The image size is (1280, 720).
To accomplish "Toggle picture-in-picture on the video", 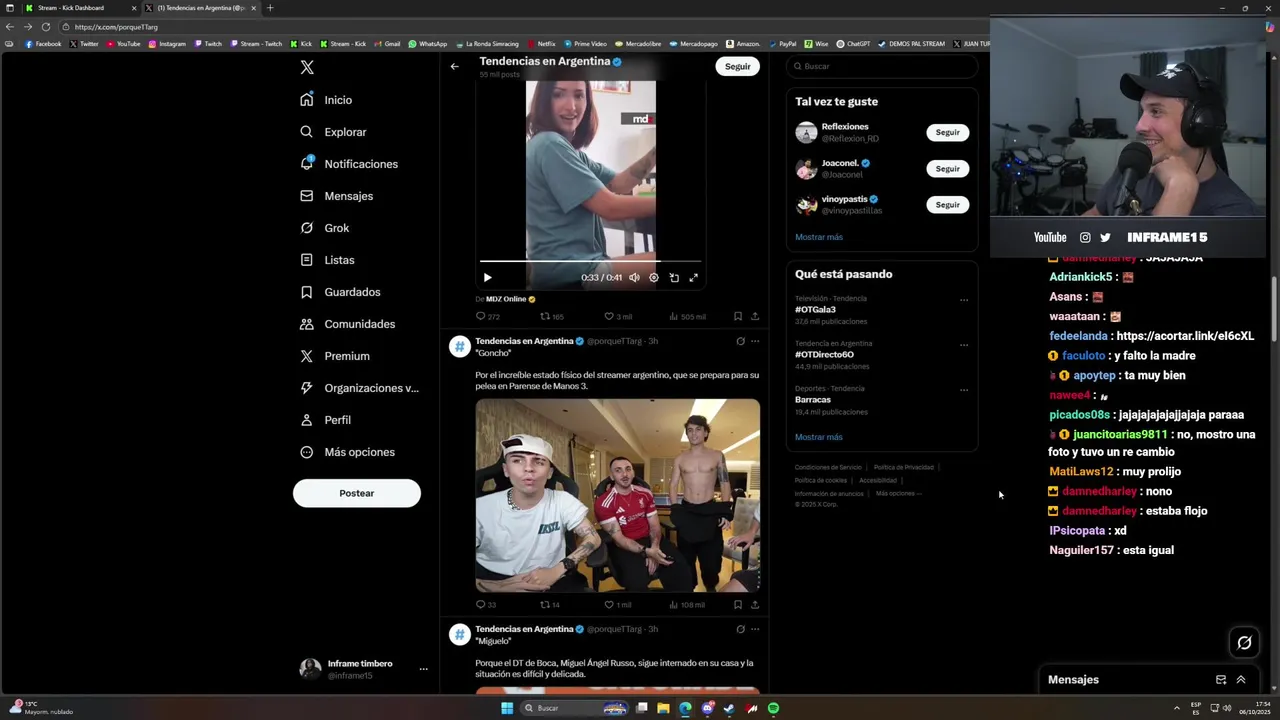I will click(x=674, y=278).
